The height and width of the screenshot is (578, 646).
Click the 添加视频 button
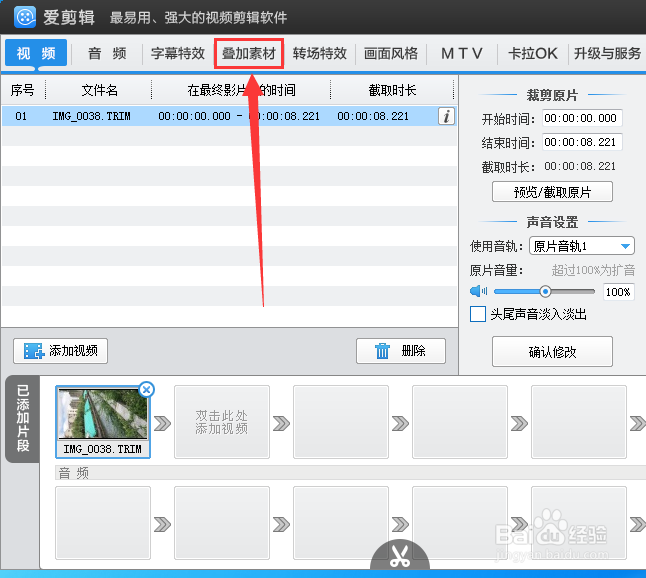tap(61, 351)
